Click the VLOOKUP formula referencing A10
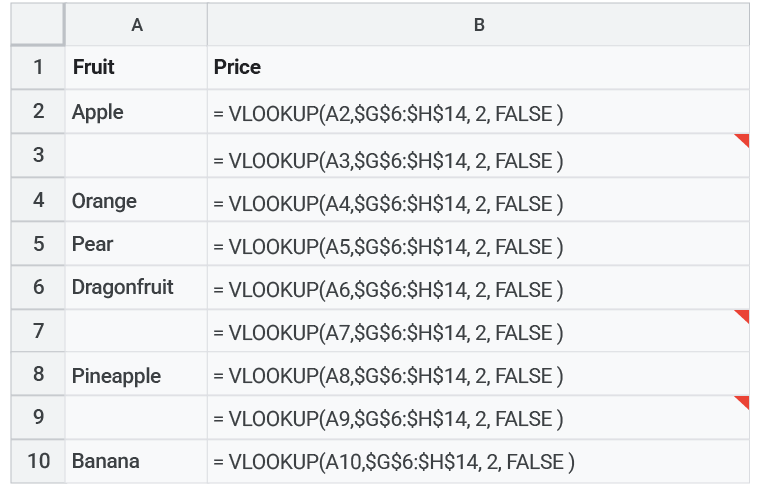 (x=394, y=462)
